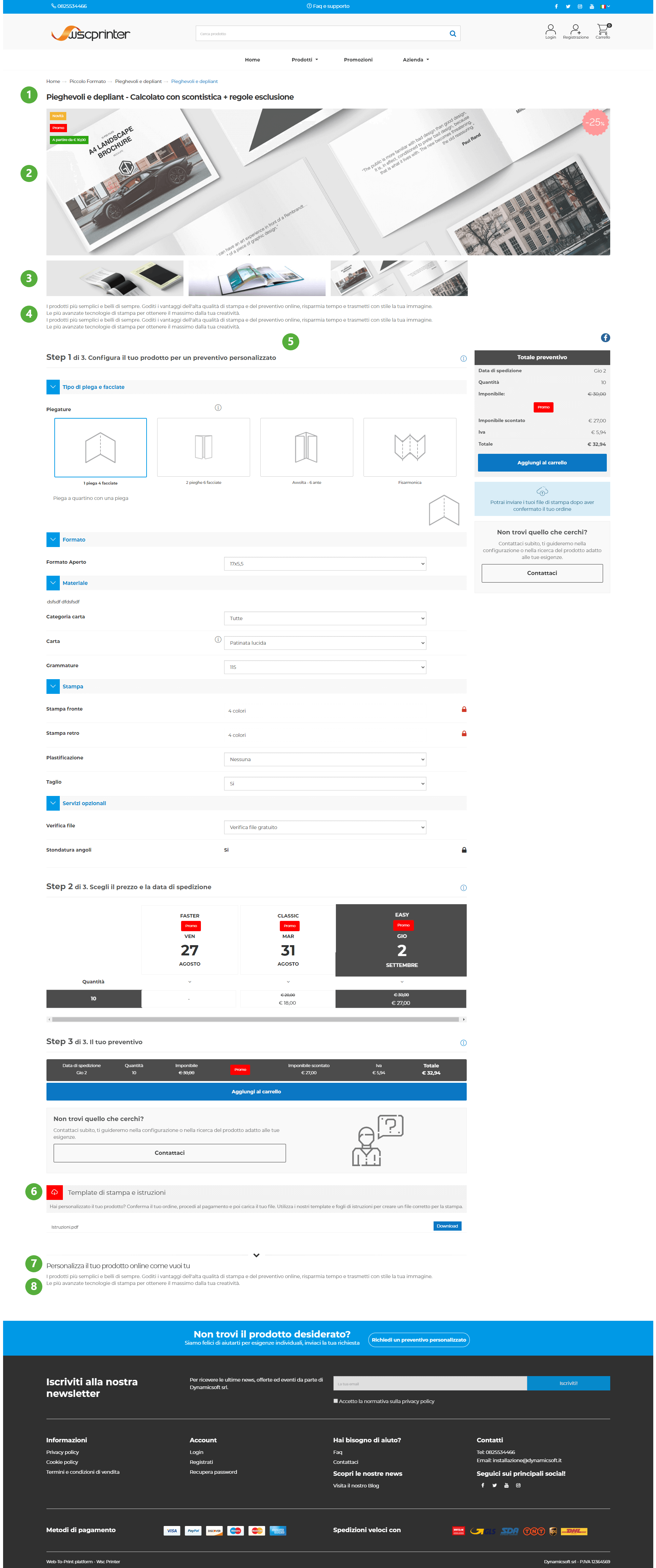
Task: Click info icon next to Piegature
Action: tap(218, 408)
